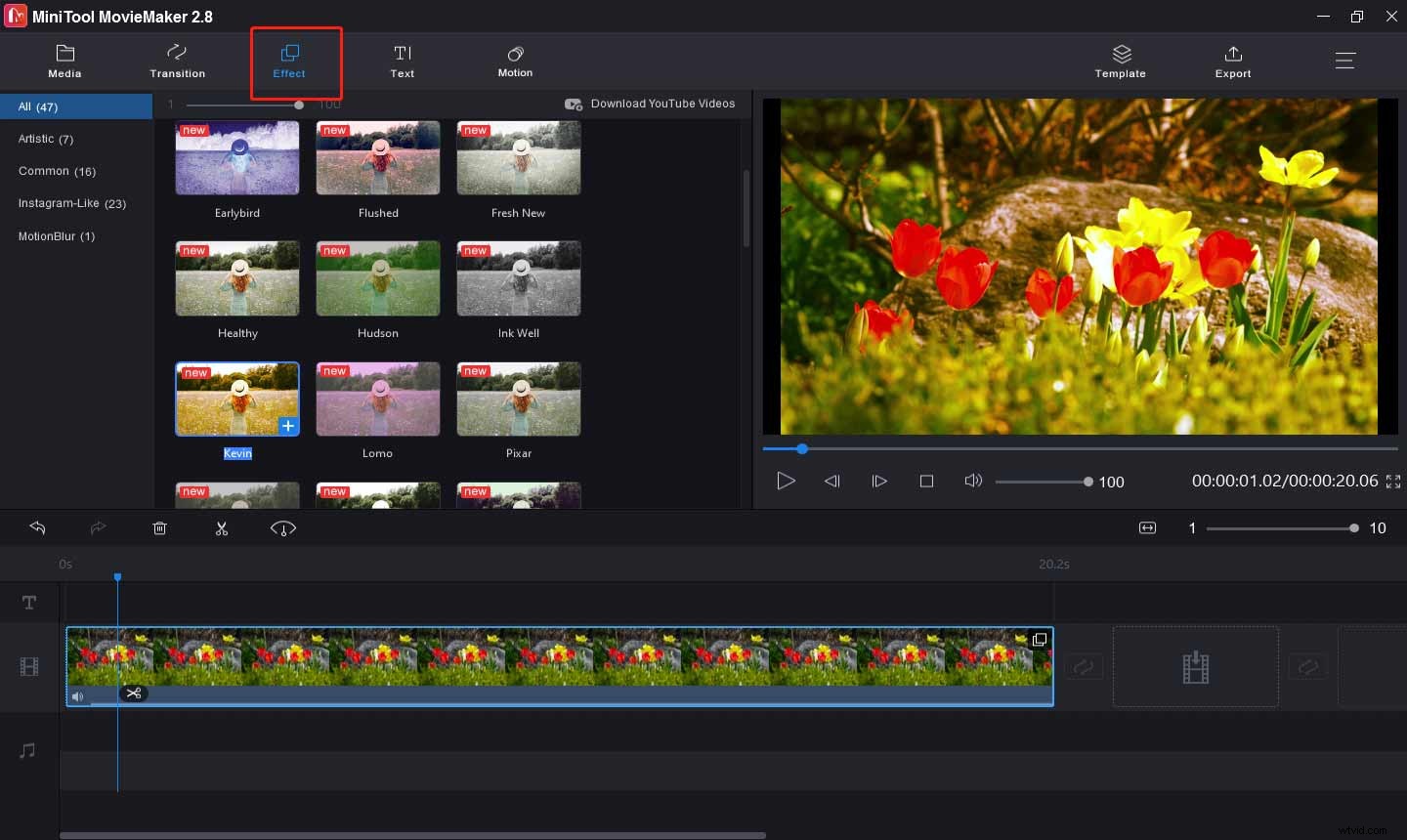Viewport: 1407px width, 840px height.
Task: Delete the clip using the trash icon
Action: pyautogui.click(x=159, y=527)
